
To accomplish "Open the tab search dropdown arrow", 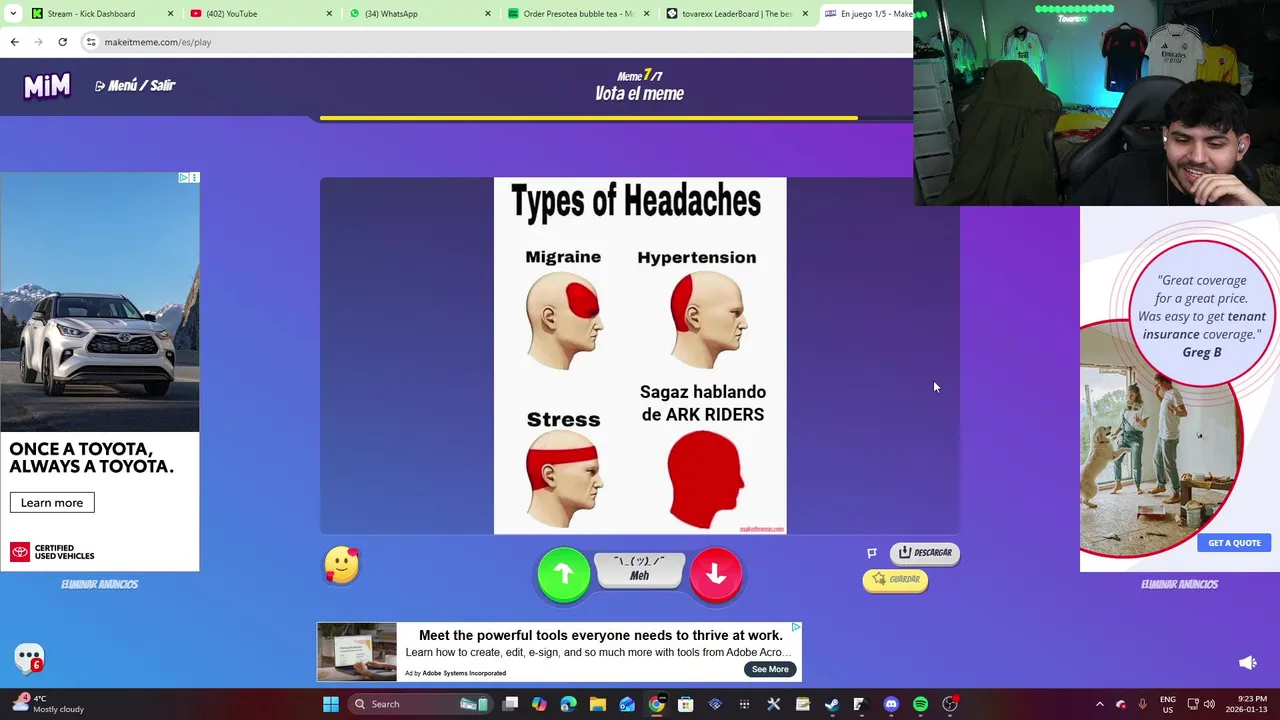I will pos(13,14).
